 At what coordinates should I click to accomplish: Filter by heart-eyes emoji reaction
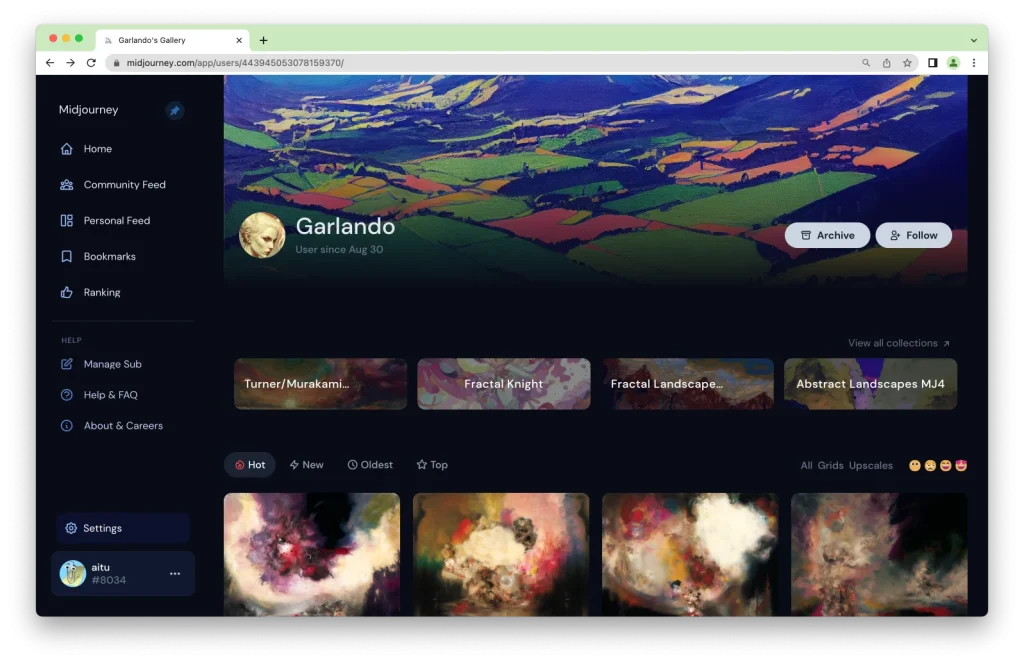961,466
